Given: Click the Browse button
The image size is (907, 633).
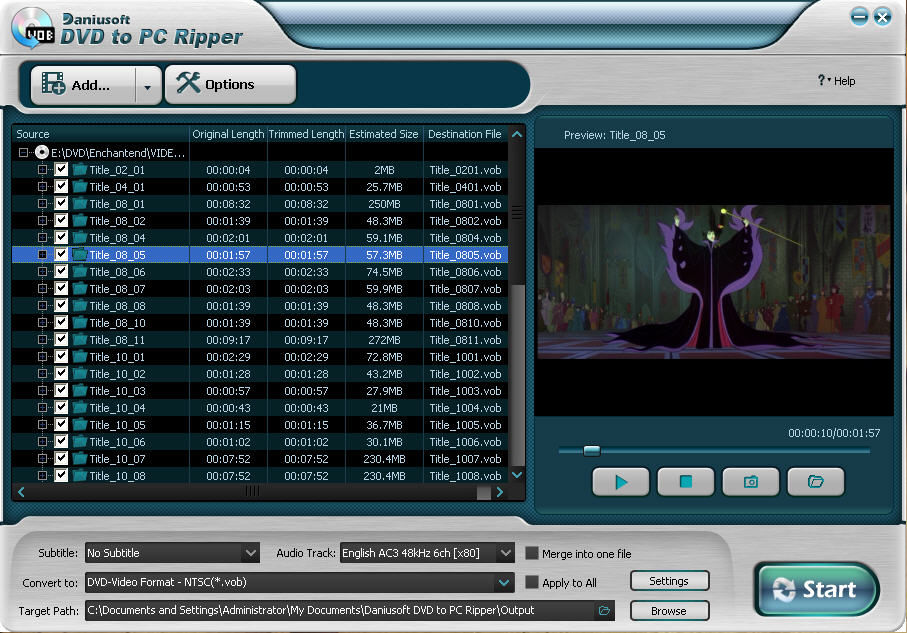Looking at the screenshot, I should [x=669, y=611].
